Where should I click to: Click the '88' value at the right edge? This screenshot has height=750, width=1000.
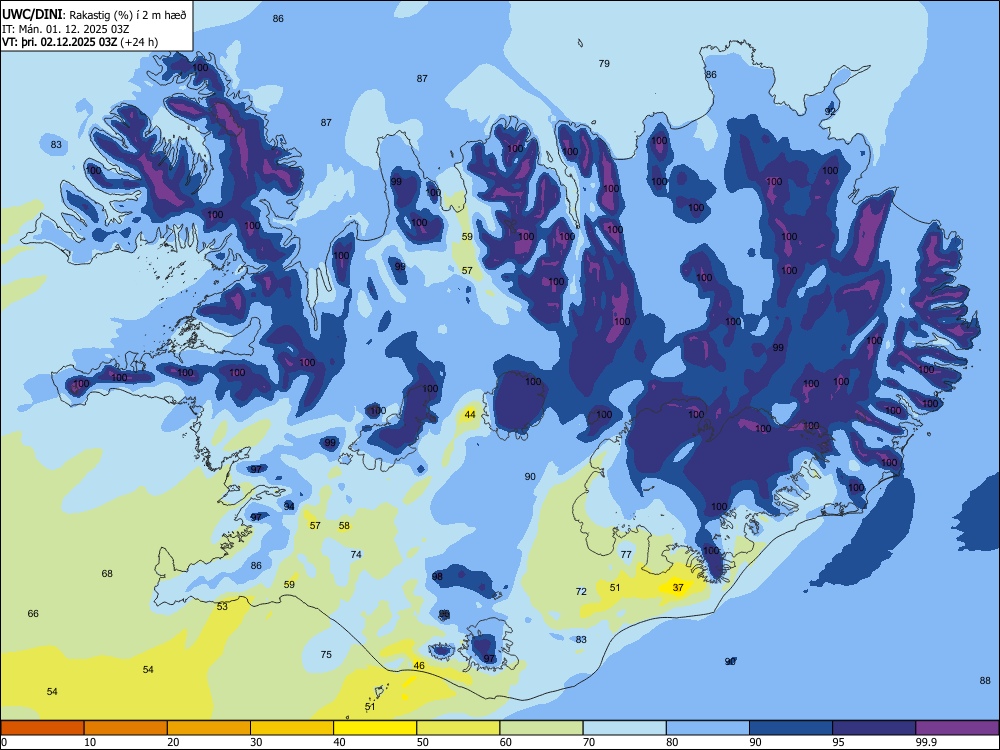coord(985,680)
